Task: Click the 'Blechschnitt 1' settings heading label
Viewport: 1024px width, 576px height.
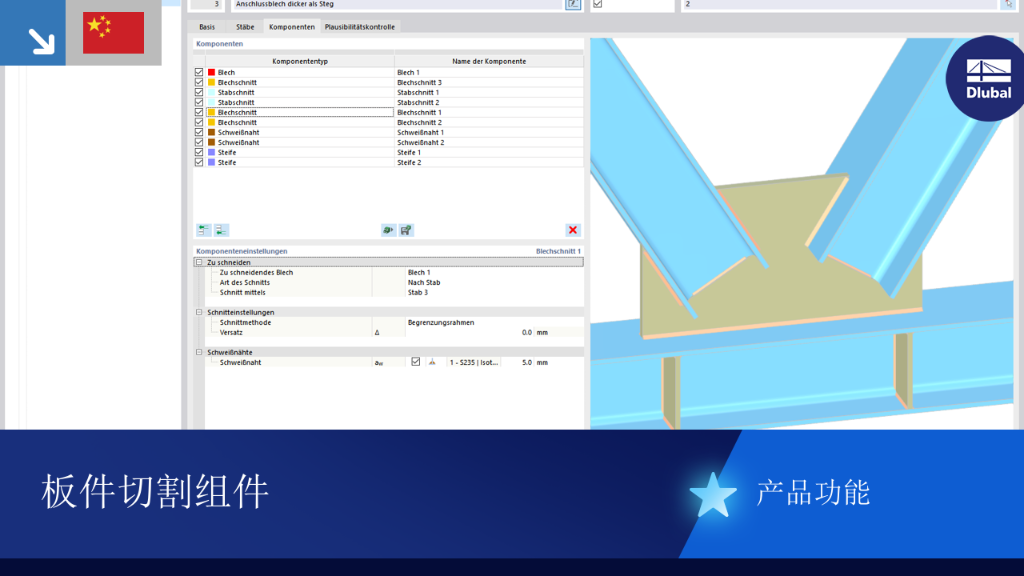Action: point(558,251)
